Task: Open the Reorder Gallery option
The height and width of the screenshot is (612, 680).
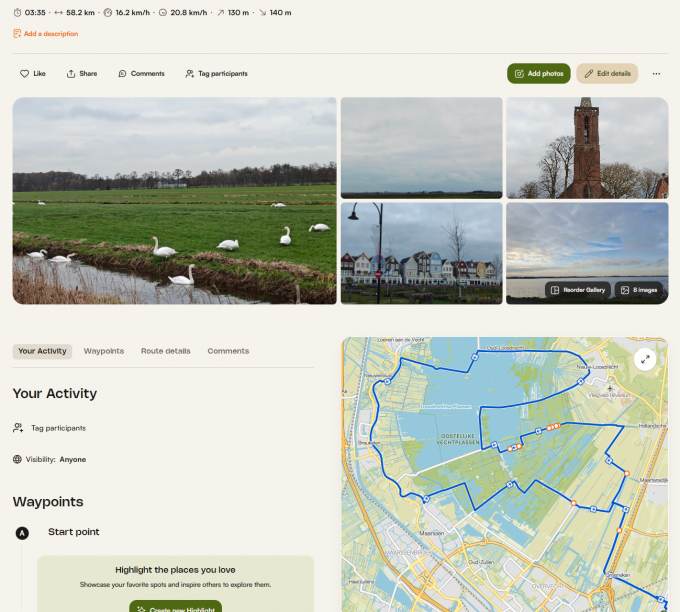Action: click(576, 290)
